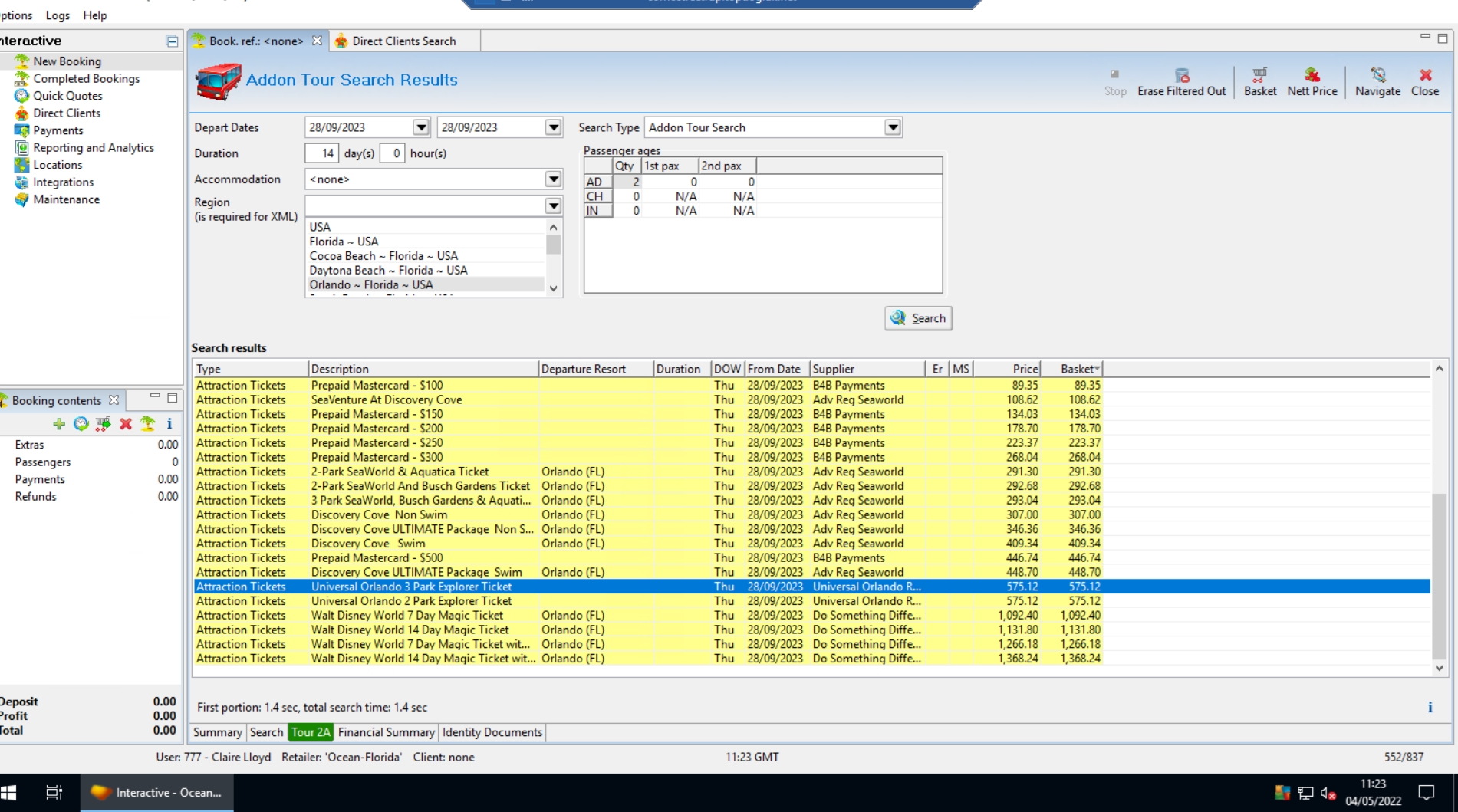The height and width of the screenshot is (812, 1458).
Task: Click the Duration hours input field
Action: 392,153
